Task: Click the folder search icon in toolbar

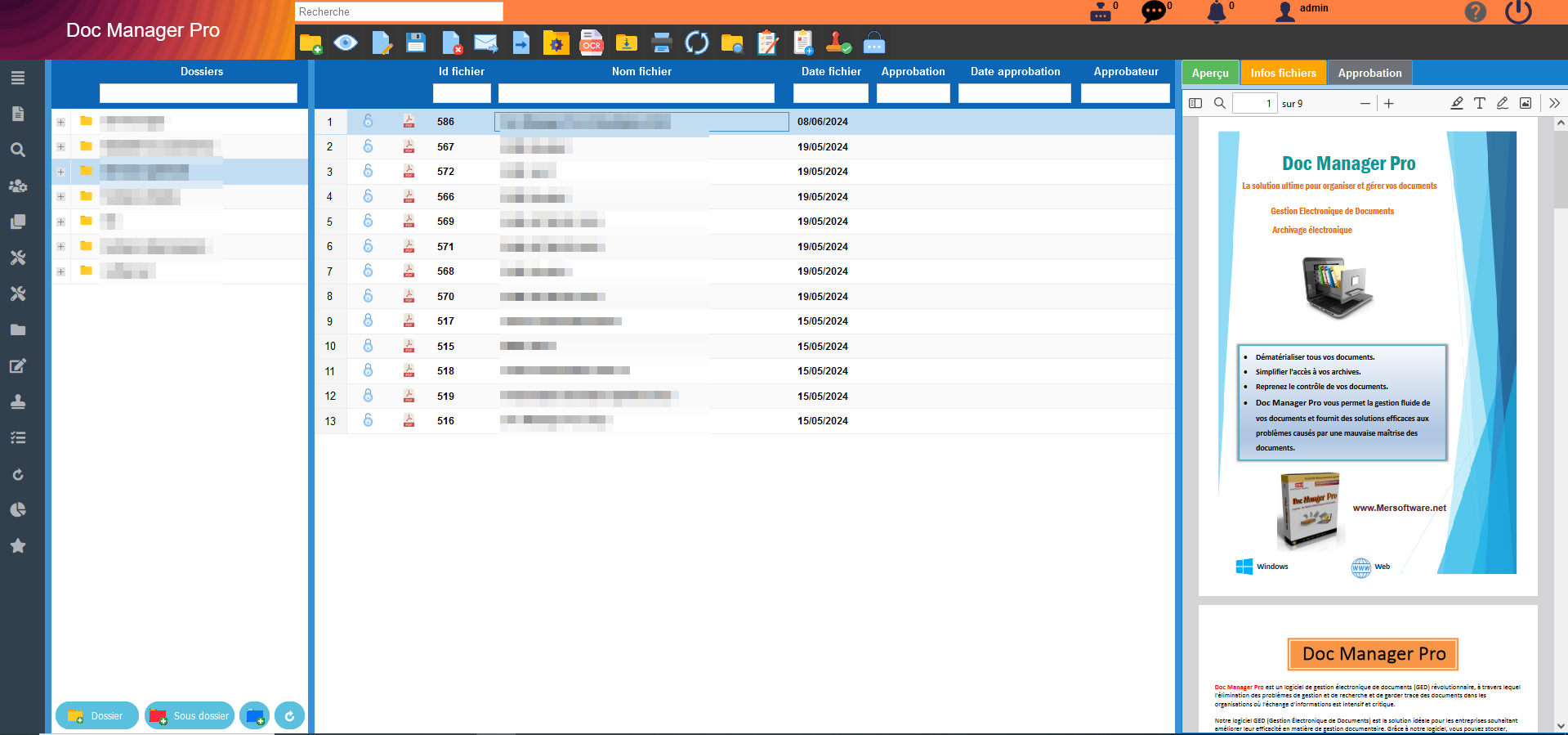Action: click(x=732, y=43)
